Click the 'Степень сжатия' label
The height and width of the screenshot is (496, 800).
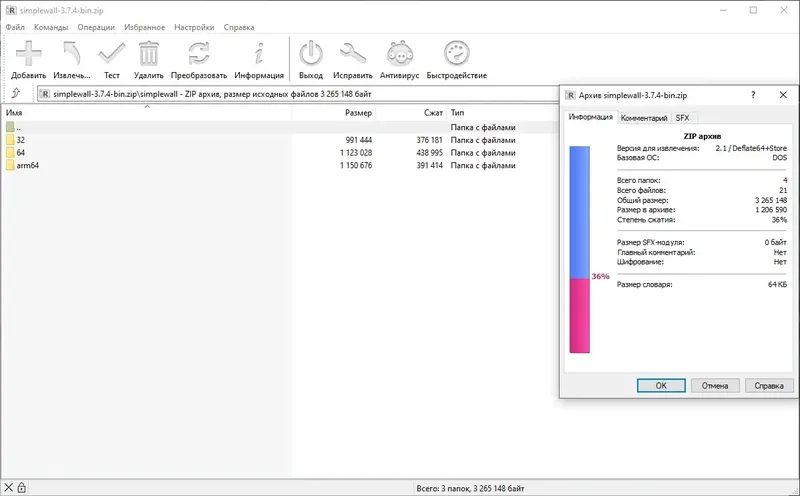646,219
